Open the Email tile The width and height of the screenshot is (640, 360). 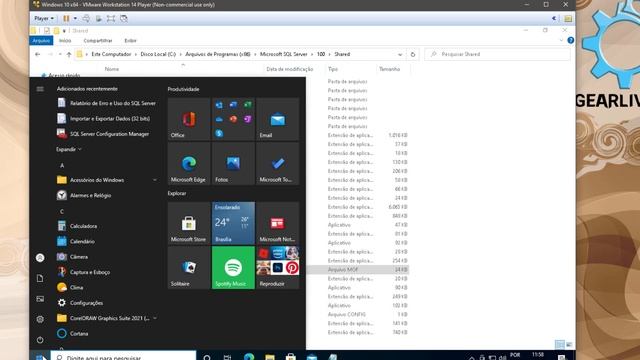click(278, 119)
